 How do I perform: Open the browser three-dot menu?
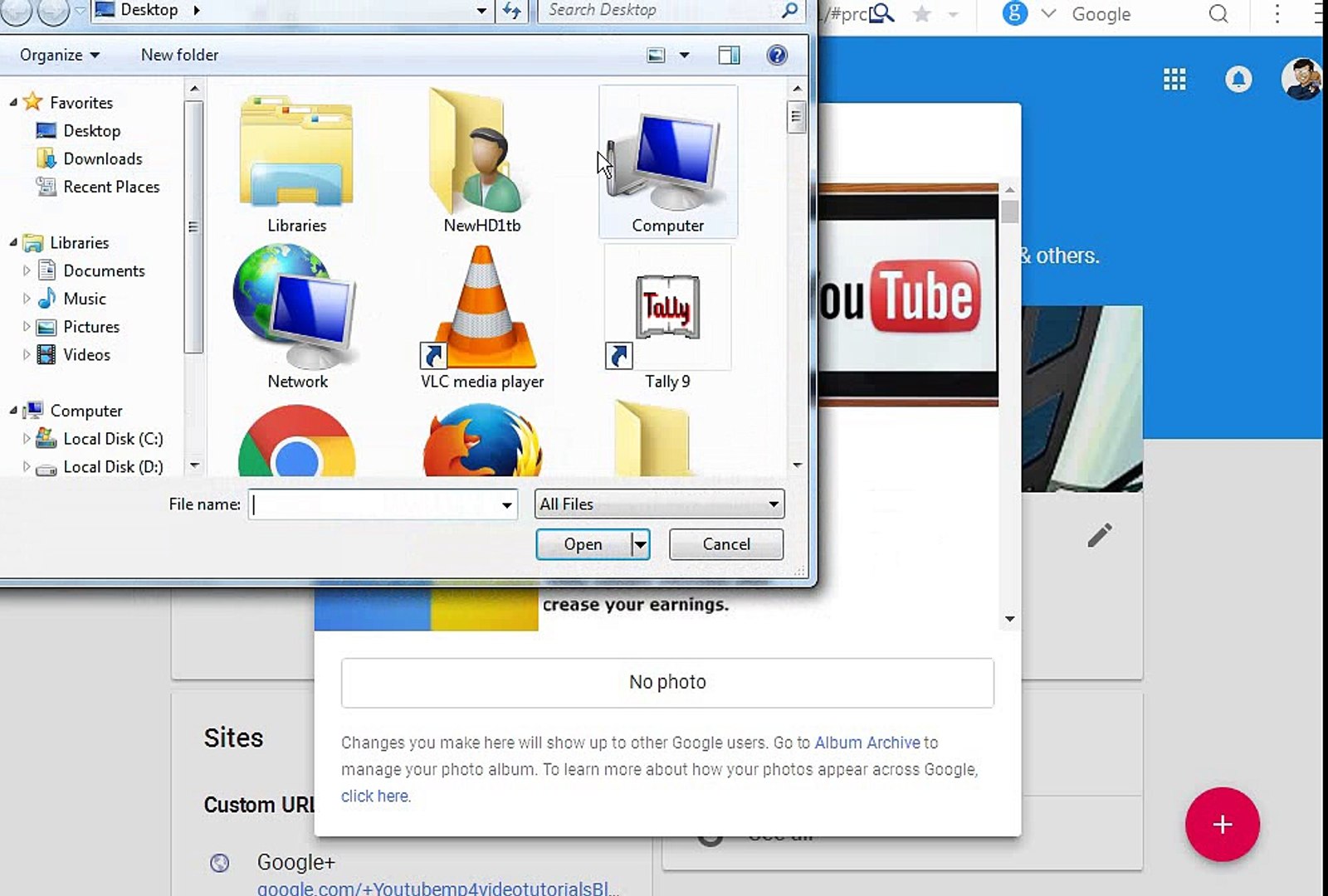pyautogui.click(x=1277, y=13)
